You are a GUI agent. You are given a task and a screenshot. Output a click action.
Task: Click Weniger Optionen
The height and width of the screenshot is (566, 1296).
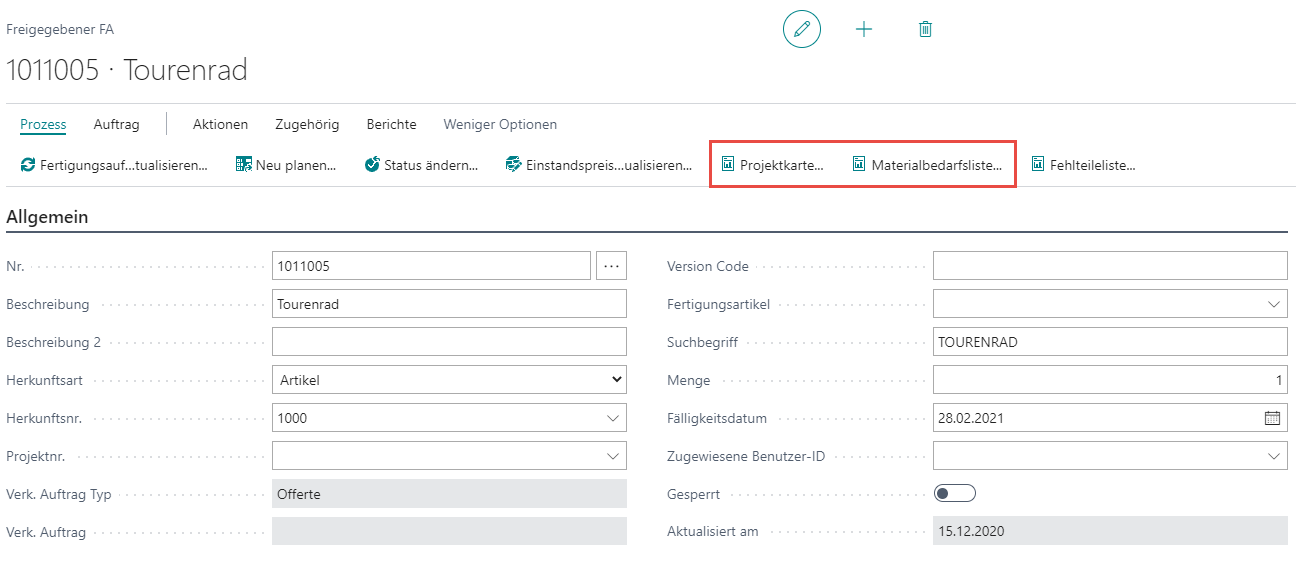tap(500, 125)
